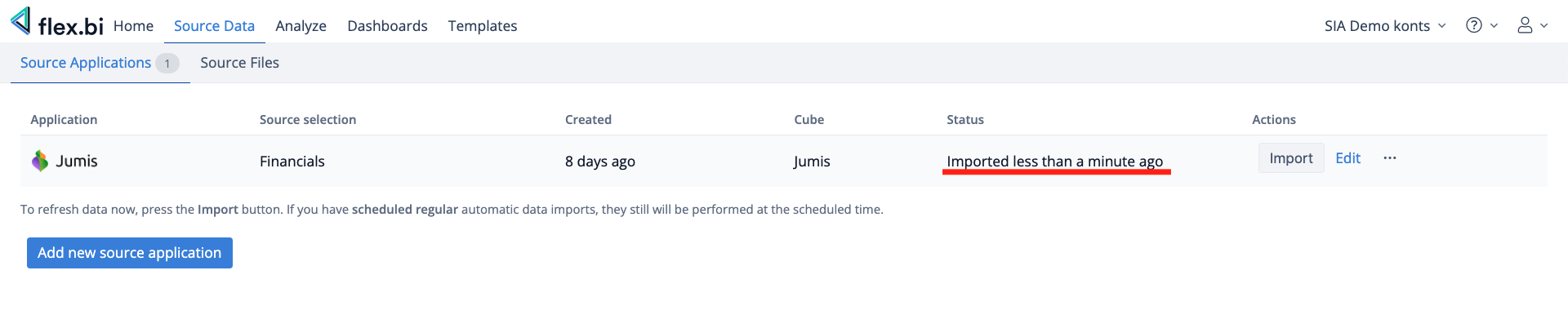Click the Jumis application icon
1568x328 pixels.
[x=40, y=161]
